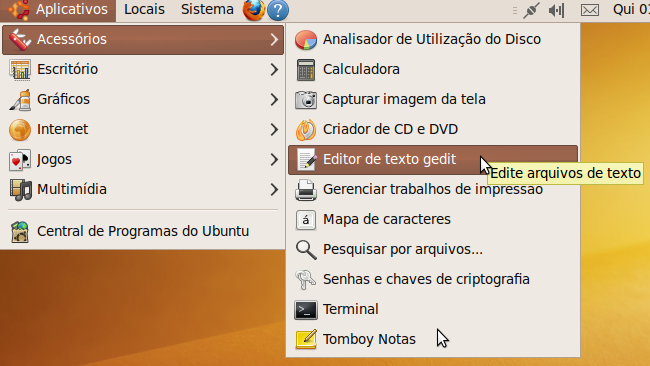Select the Acessórios category
Image resolution: width=650 pixels, height=366 pixels.
143,39
